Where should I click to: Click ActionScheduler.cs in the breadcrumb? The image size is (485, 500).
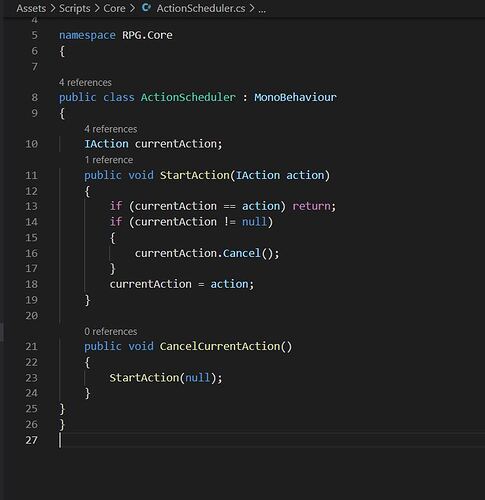pyautogui.click(x=201, y=8)
